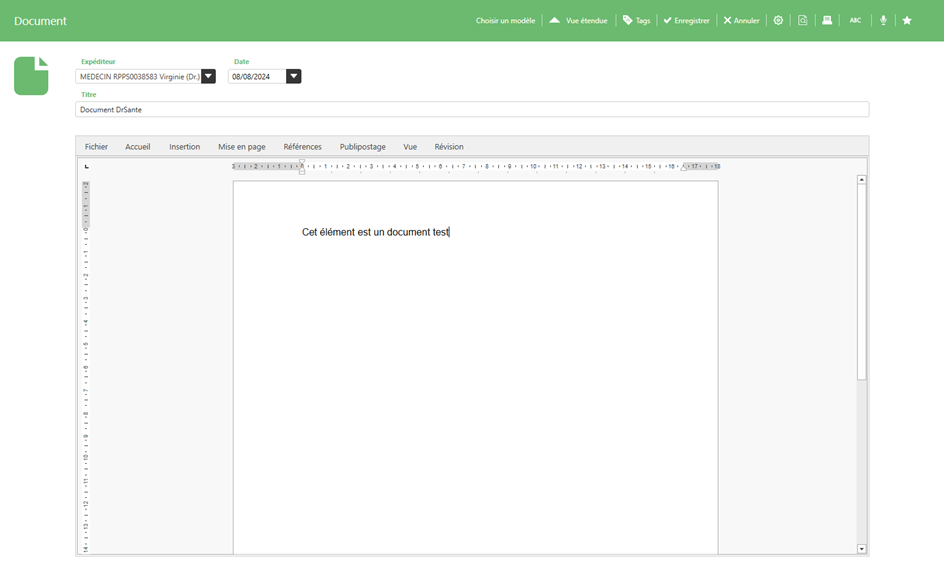This screenshot has height=576, width=944.
Task: Toggle Vue étendue expanded view
Action: point(579,20)
